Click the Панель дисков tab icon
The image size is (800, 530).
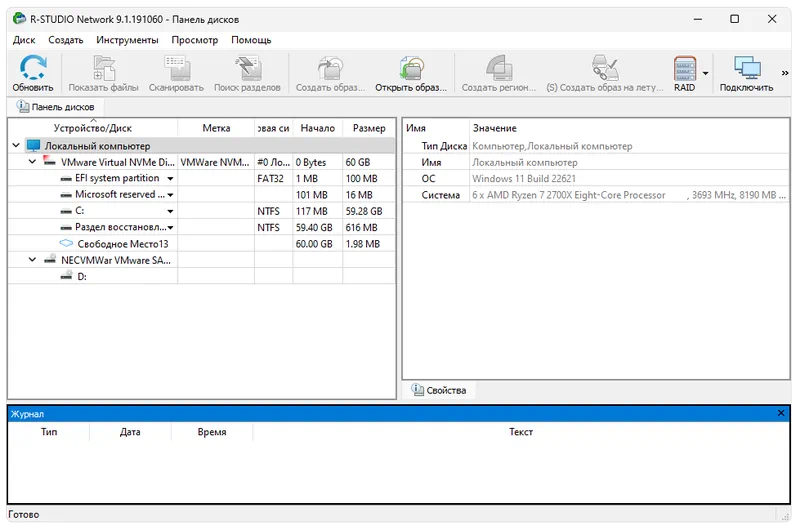(23, 106)
